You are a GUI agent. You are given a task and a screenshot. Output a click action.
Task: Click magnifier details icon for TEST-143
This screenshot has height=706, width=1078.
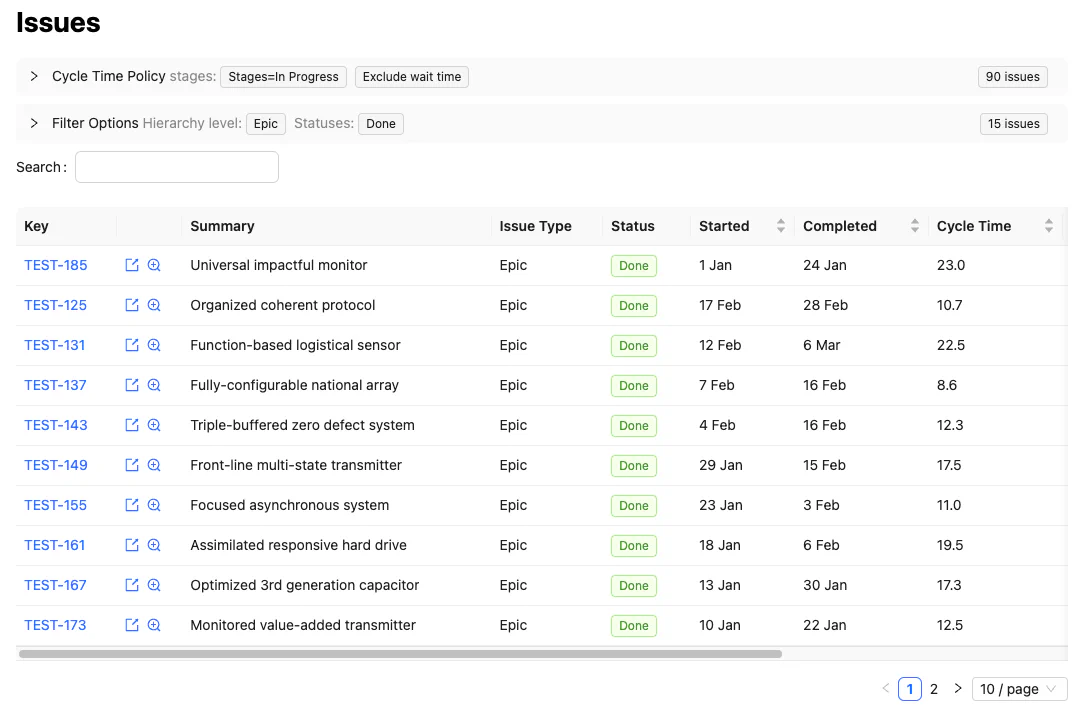tap(154, 425)
